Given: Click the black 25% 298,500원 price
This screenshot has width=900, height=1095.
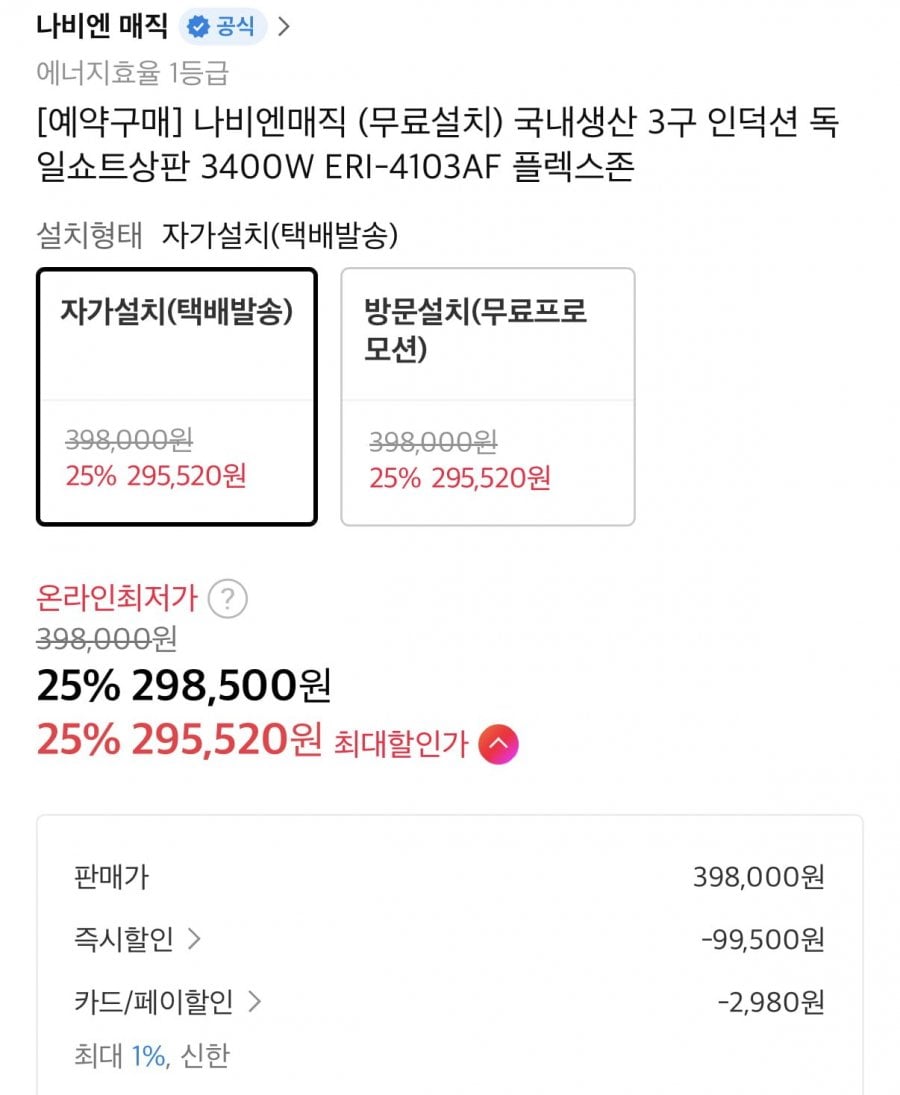Looking at the screenshot, I should point(184,686).
